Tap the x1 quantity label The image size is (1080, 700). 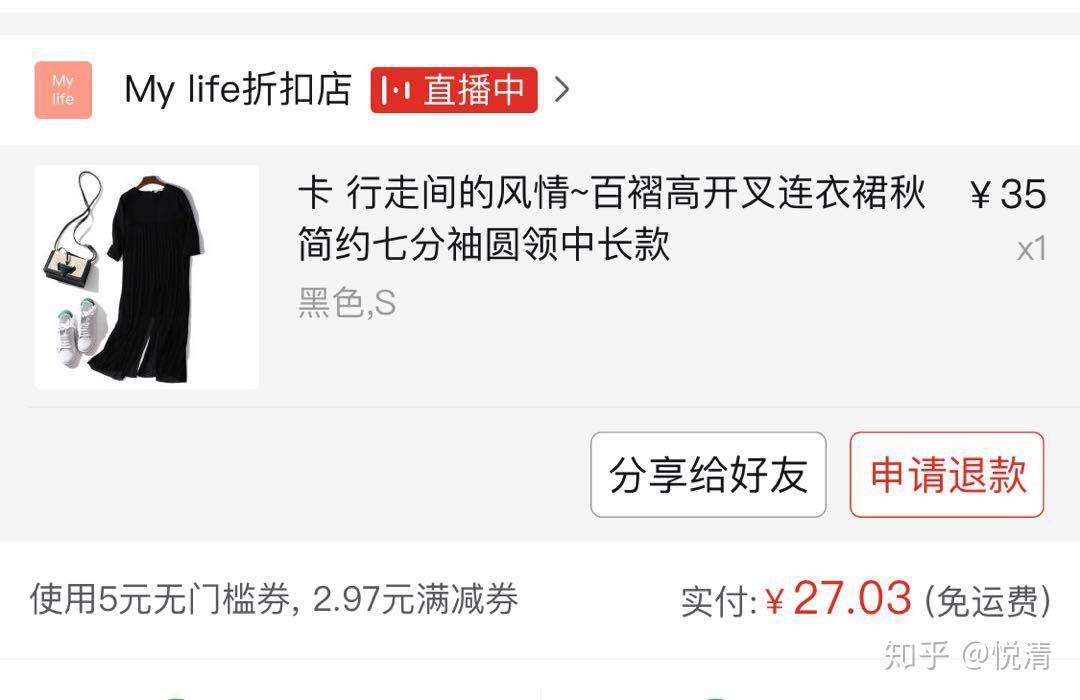[x=1032, y=249]
